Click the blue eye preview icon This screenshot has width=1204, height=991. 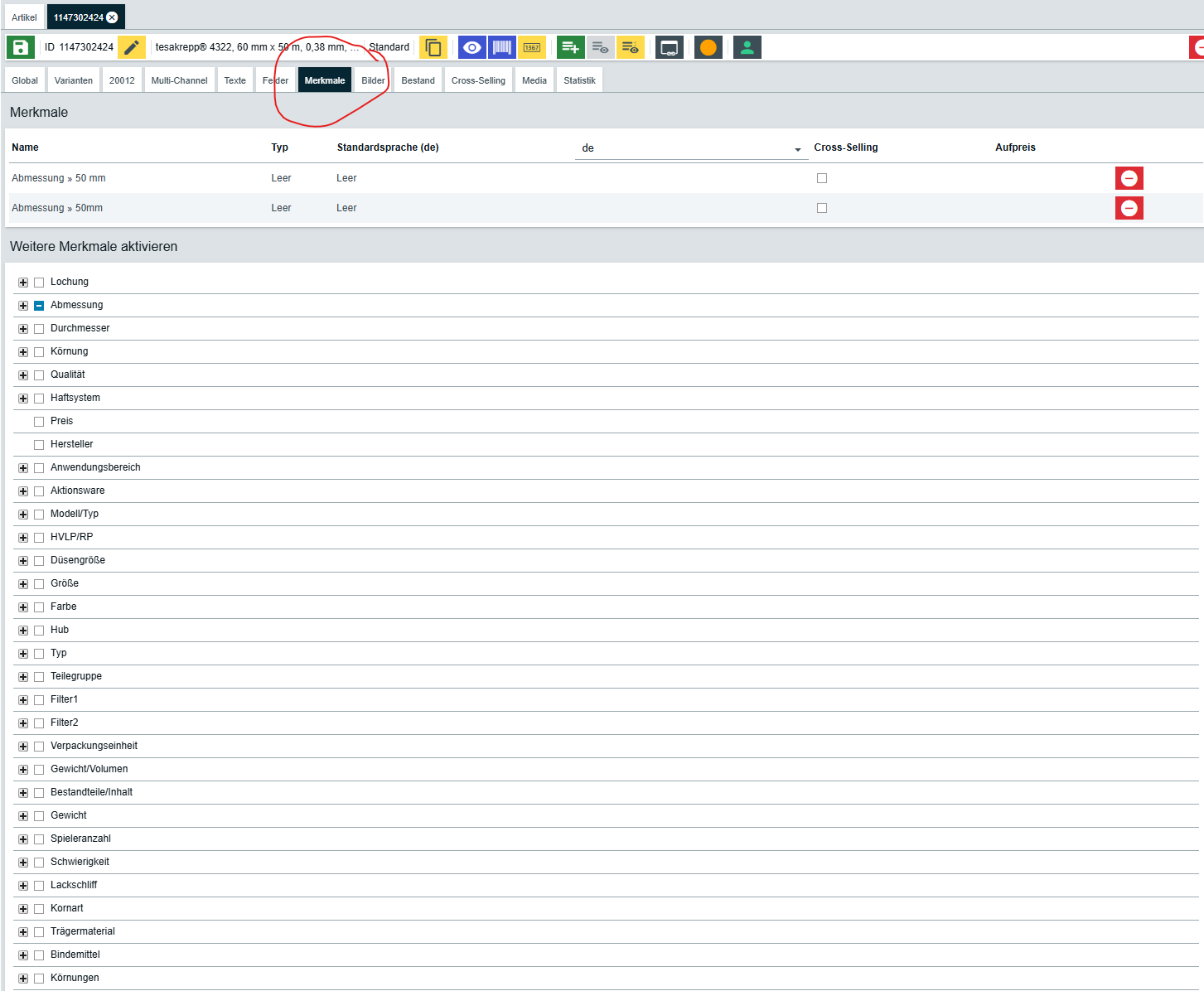471,47
